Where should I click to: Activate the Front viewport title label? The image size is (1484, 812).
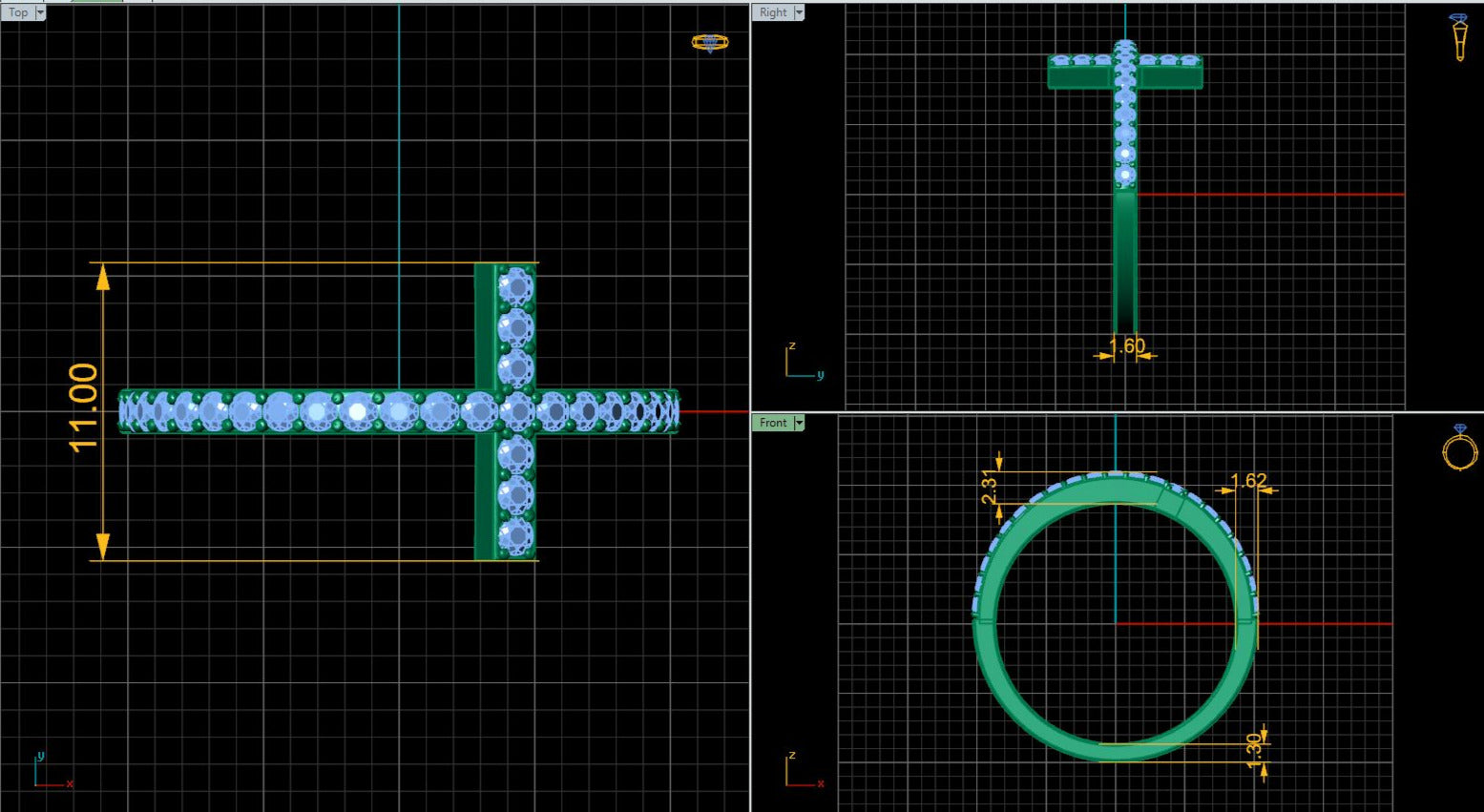tap(773, 423)
